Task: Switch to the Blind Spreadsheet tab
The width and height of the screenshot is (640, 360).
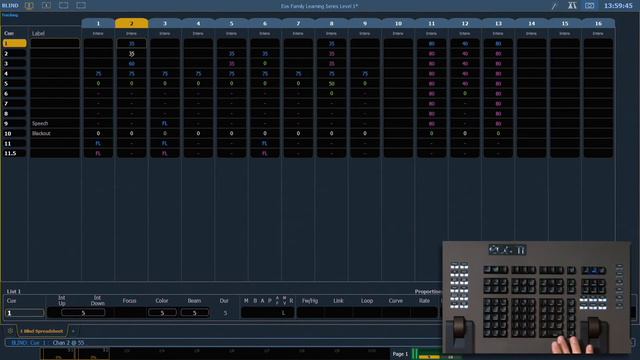Action: click(42, 331)
